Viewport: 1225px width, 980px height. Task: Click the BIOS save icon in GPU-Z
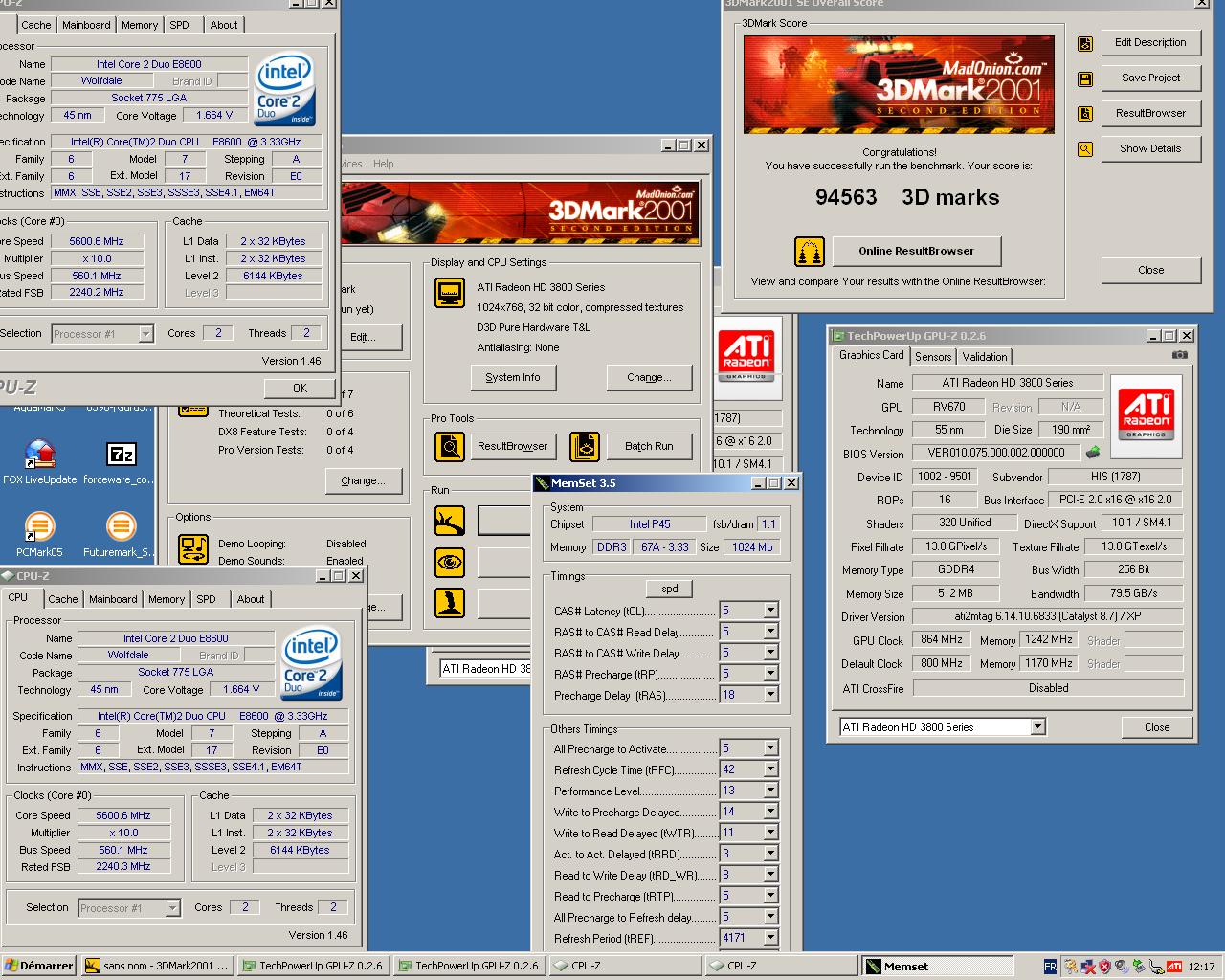coord(1092,452)
